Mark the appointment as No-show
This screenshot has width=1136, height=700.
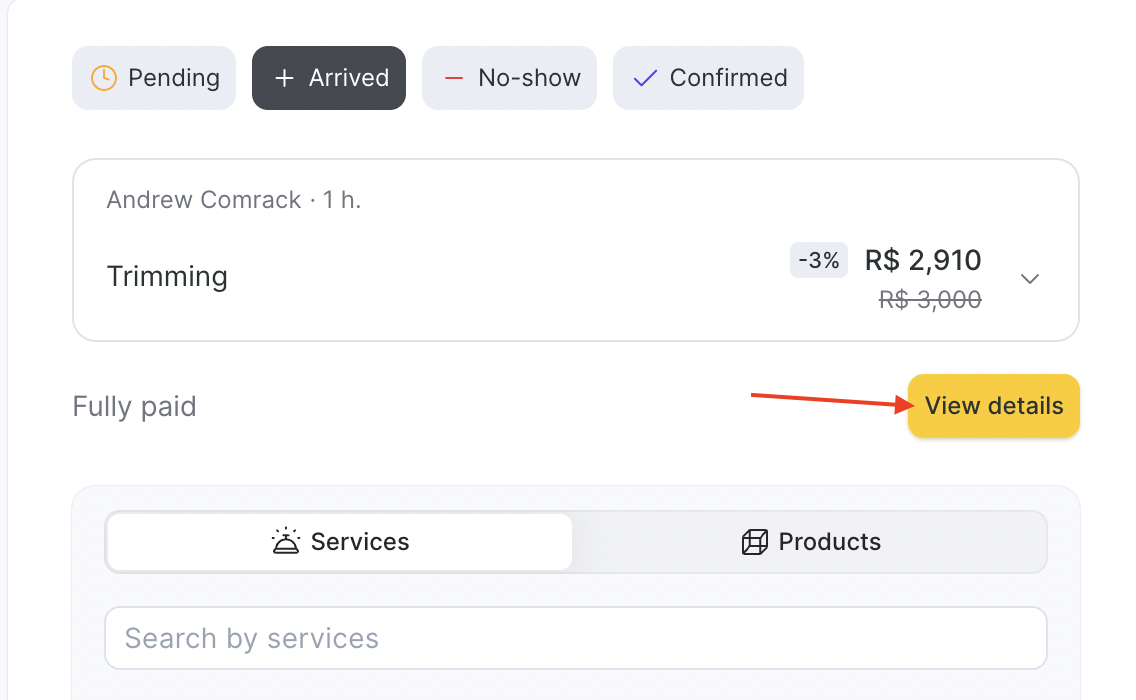pos(509,78)
